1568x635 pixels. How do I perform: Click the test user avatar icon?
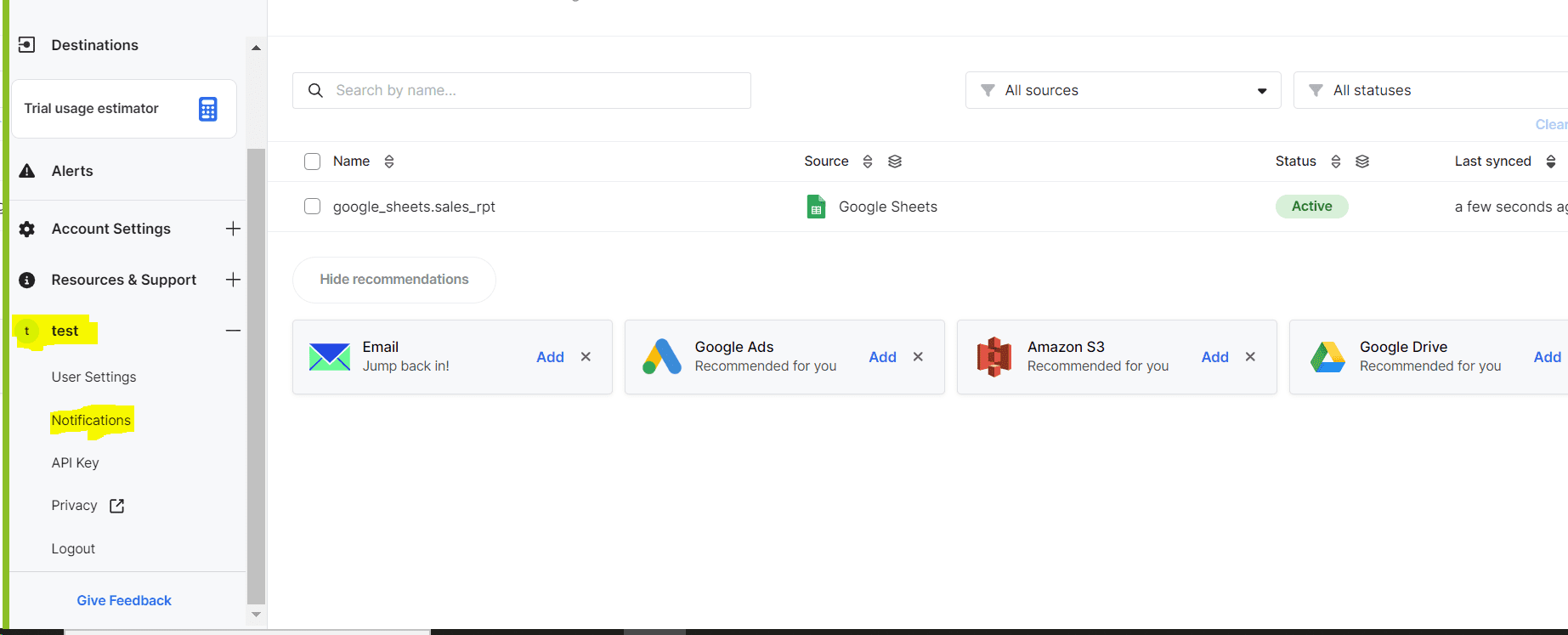(27, 331)
